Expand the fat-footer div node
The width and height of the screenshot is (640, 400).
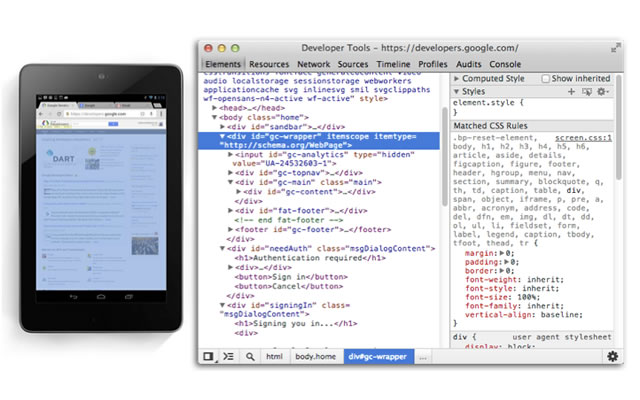pos(231,211)
